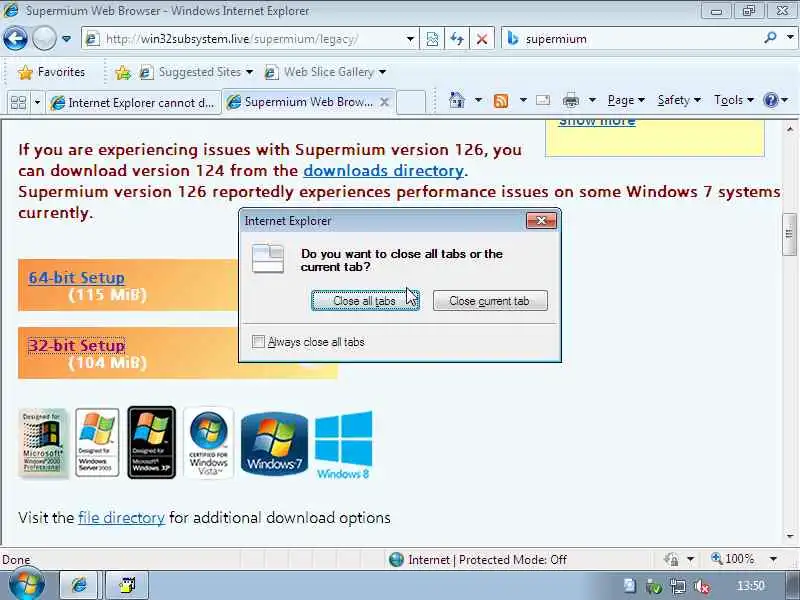Click the Home toolbar icon
Image resolution: width=800 pixels, height=600 pixels.
click(457, 100)
